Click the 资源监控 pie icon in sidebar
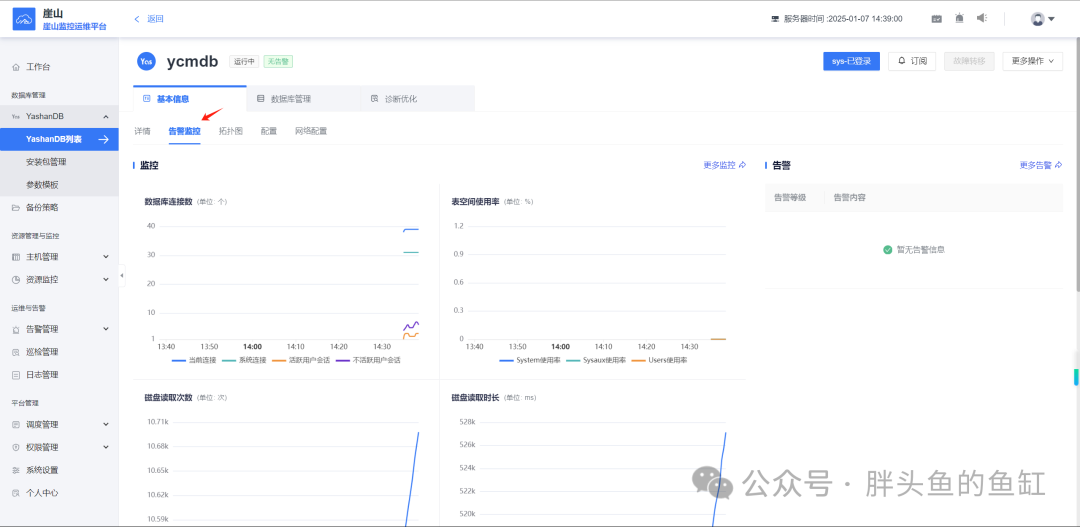This screenshot has height=527, width=1080. (x=16, y=280)
